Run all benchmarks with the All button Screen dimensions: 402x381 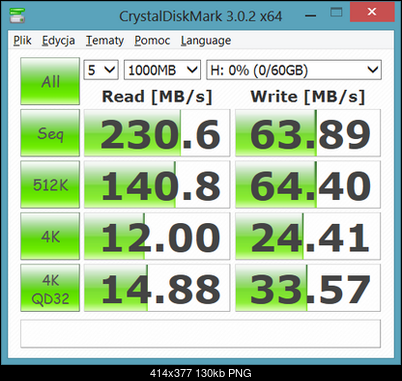point(50,81)
